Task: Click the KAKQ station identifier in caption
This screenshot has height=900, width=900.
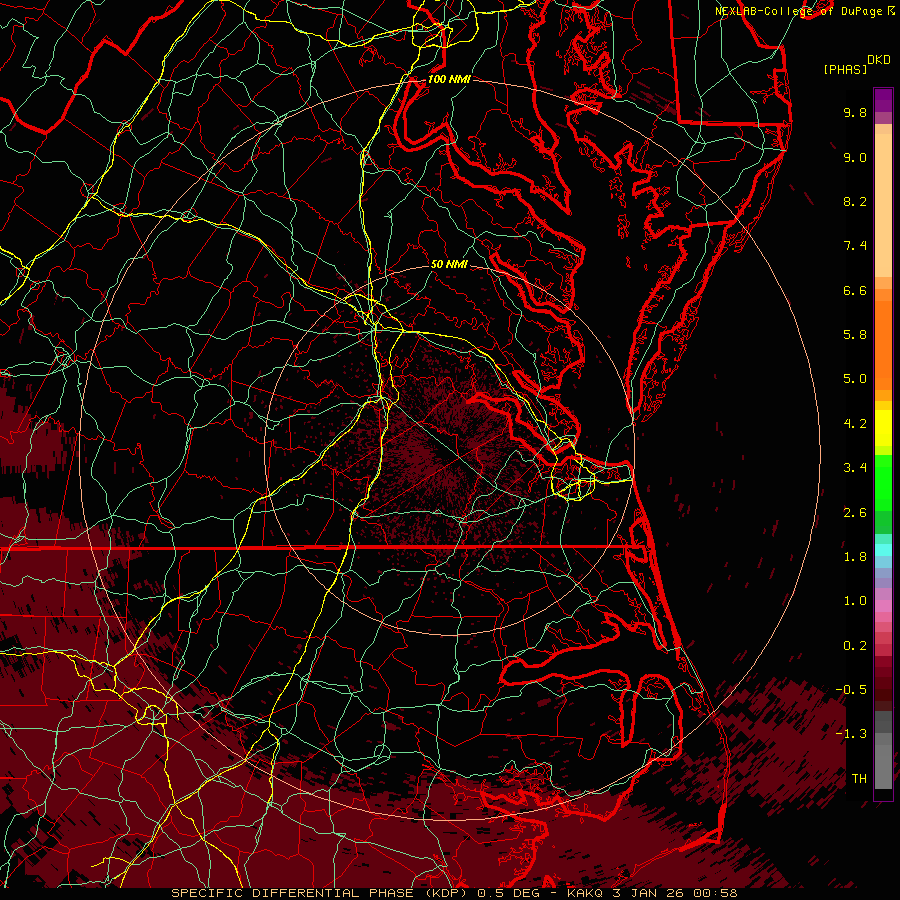Action: pos(587,893)
